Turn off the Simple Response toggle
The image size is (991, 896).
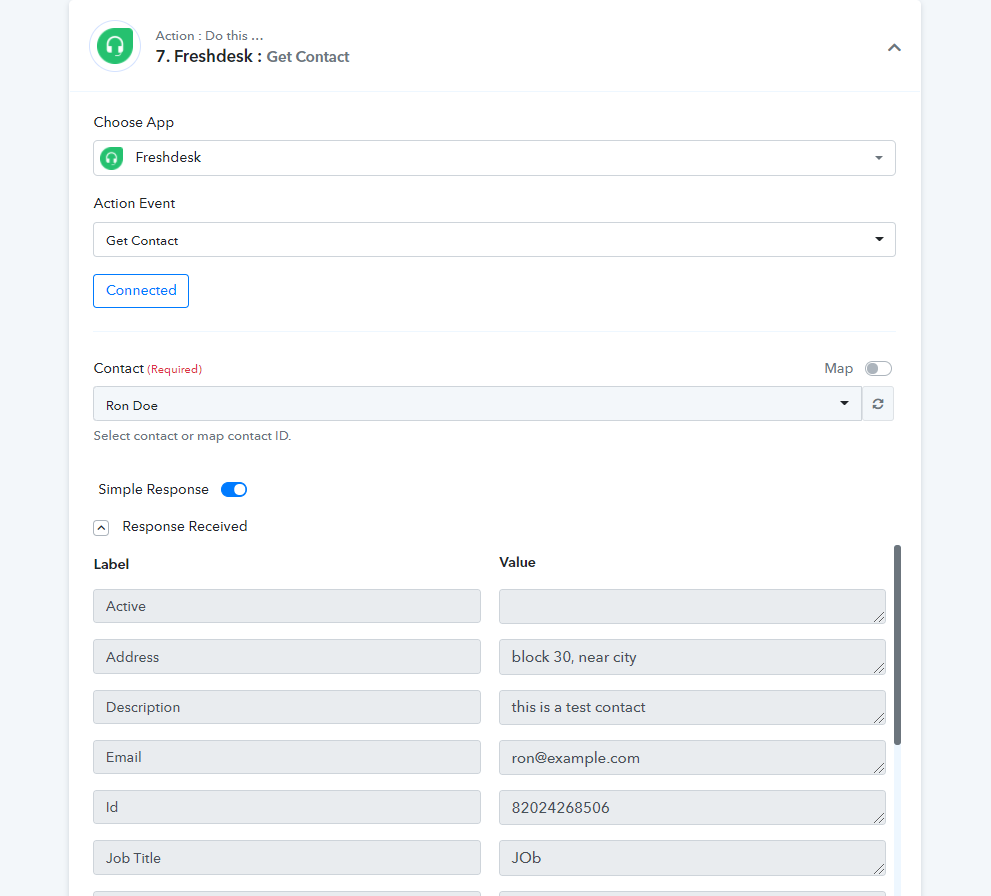click(x=234, y=490)
